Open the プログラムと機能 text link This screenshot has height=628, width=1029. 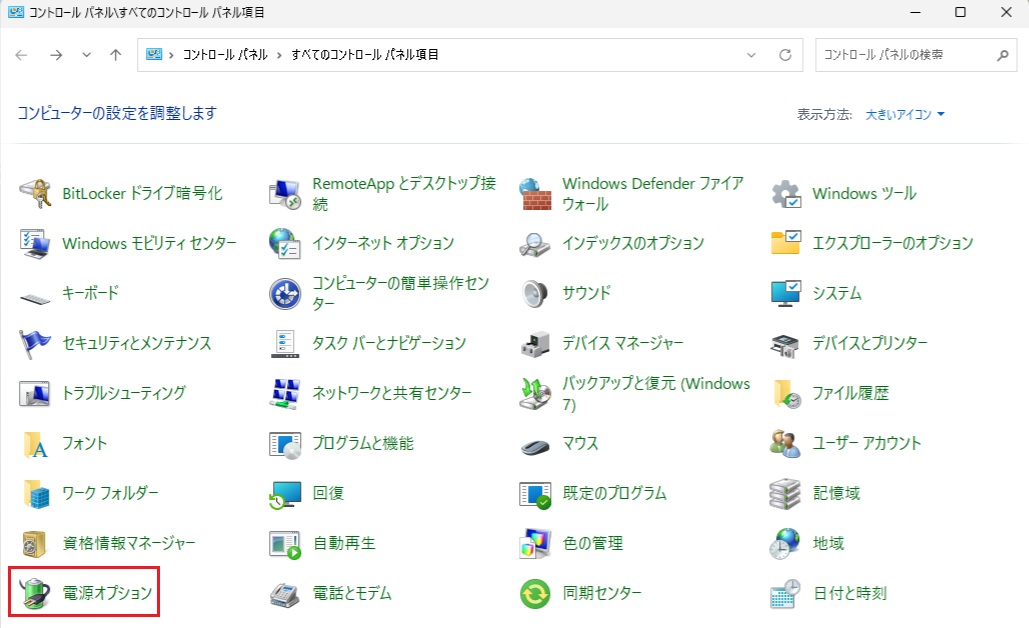[363, 444]
